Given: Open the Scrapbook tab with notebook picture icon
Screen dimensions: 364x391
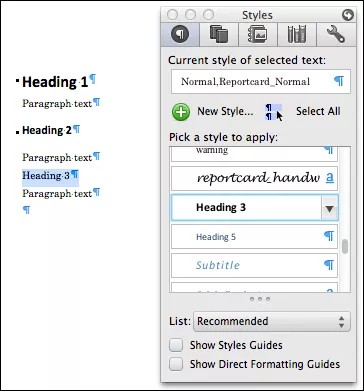Looking at the screenshot, I should pos(258,35).
